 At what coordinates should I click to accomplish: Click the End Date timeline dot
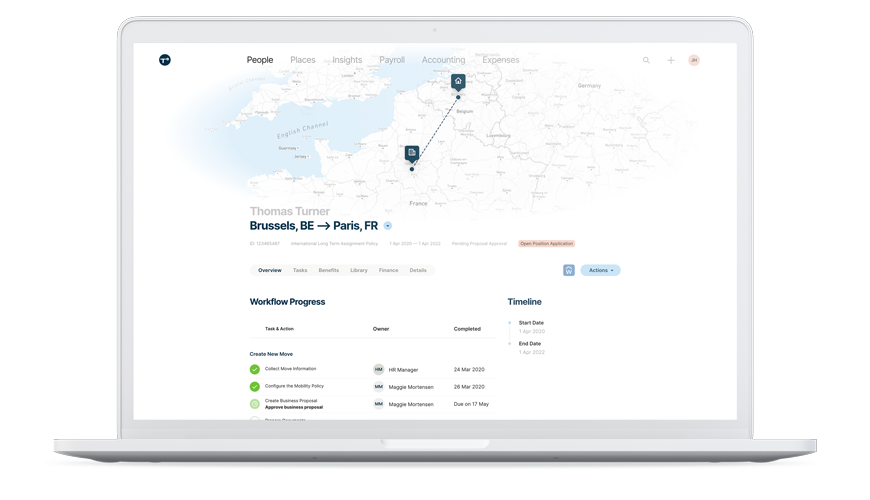[509, 344]
